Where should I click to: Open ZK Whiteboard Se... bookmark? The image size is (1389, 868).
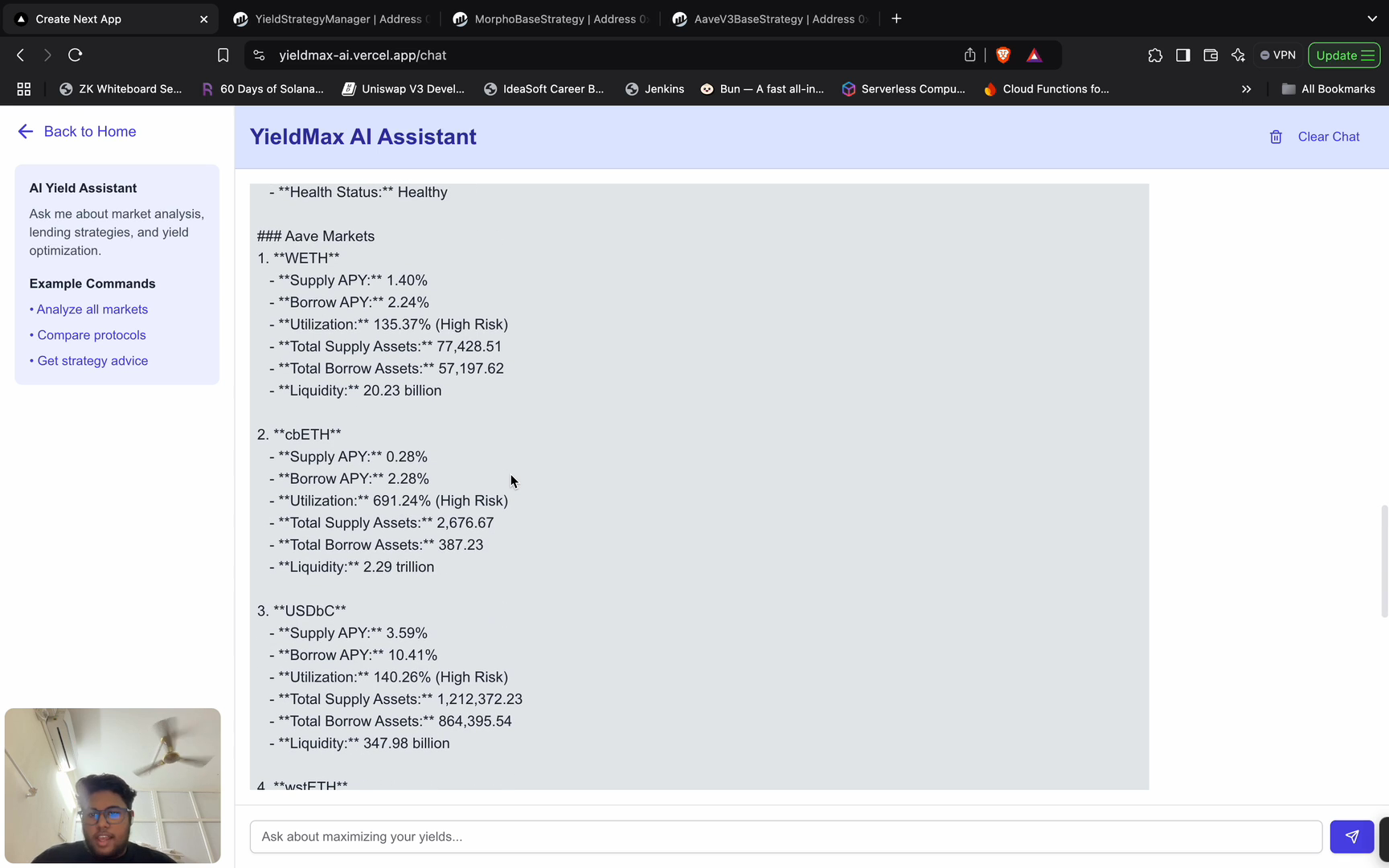click(x=121, y=89)
